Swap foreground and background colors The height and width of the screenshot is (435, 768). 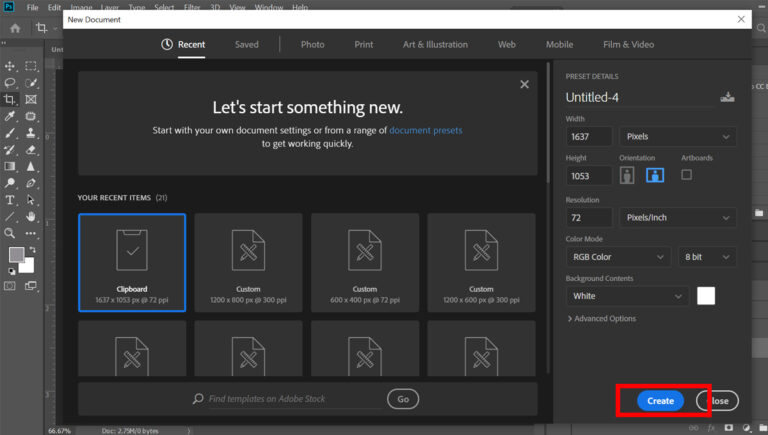click(32, 250)
